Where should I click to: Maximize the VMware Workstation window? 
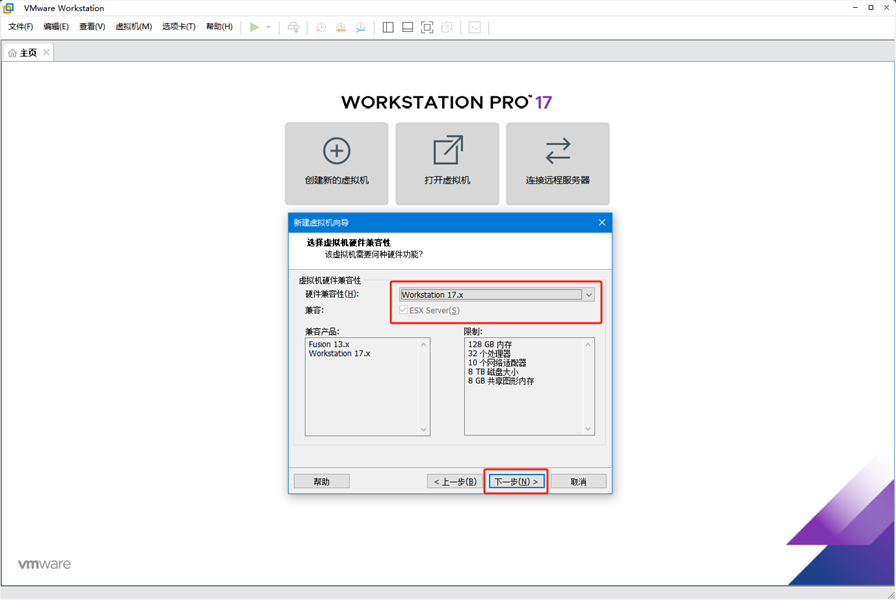[871, 7]
